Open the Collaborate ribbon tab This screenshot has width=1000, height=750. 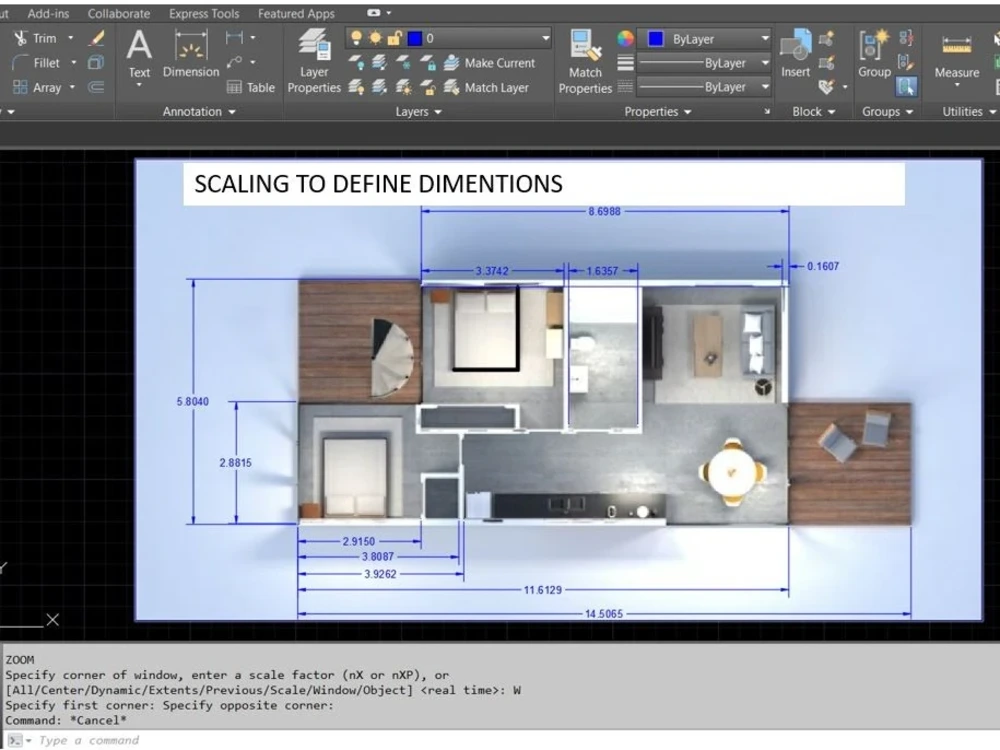[119, 13]
